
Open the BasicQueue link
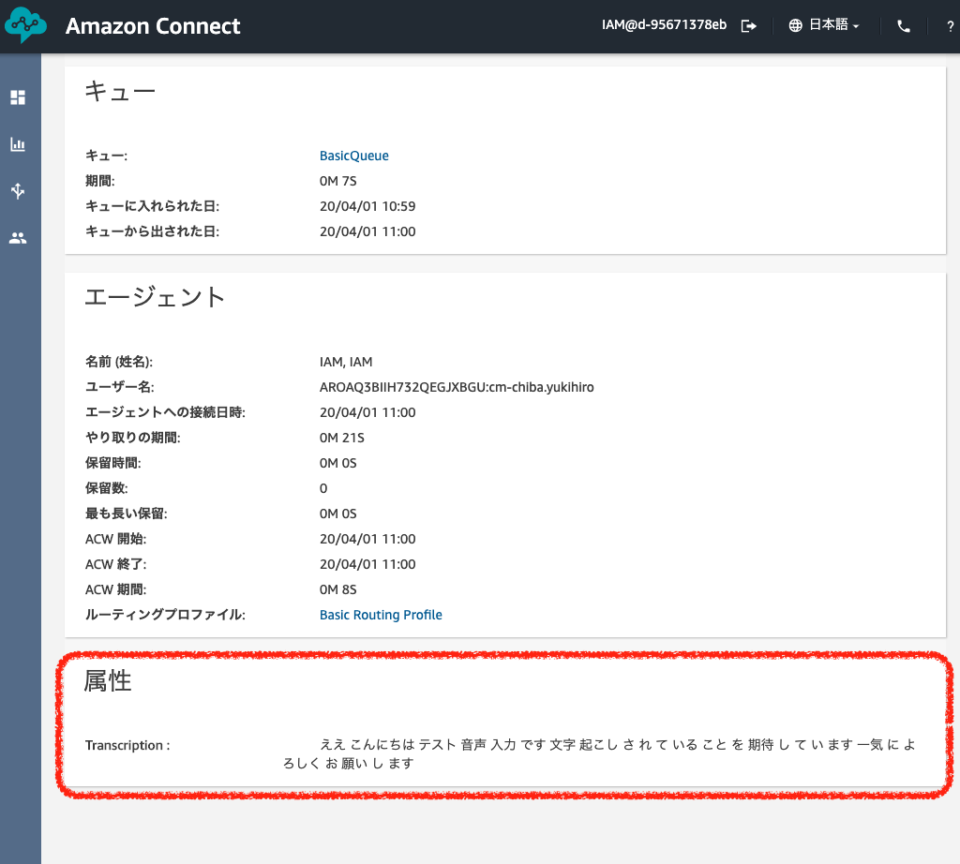354,156
